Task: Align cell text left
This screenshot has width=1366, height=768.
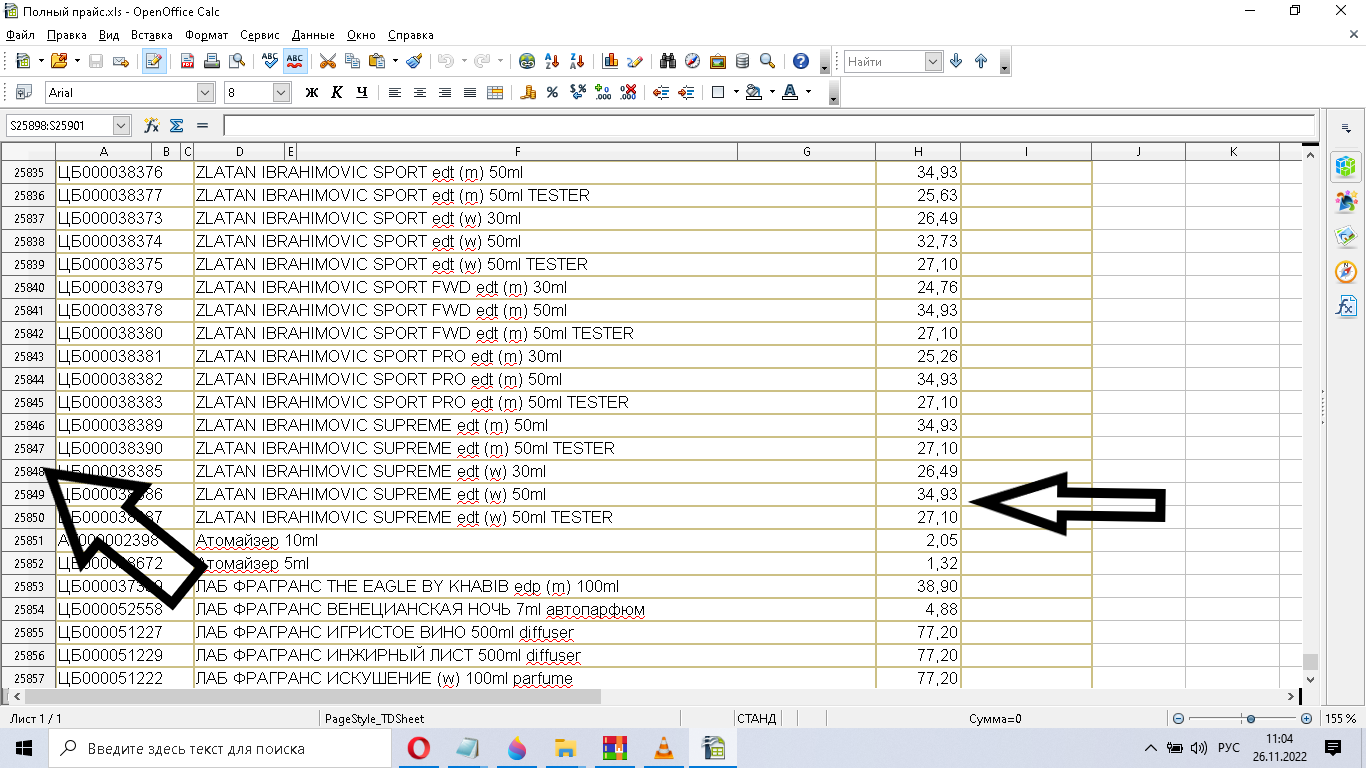Action: point(395,93)
